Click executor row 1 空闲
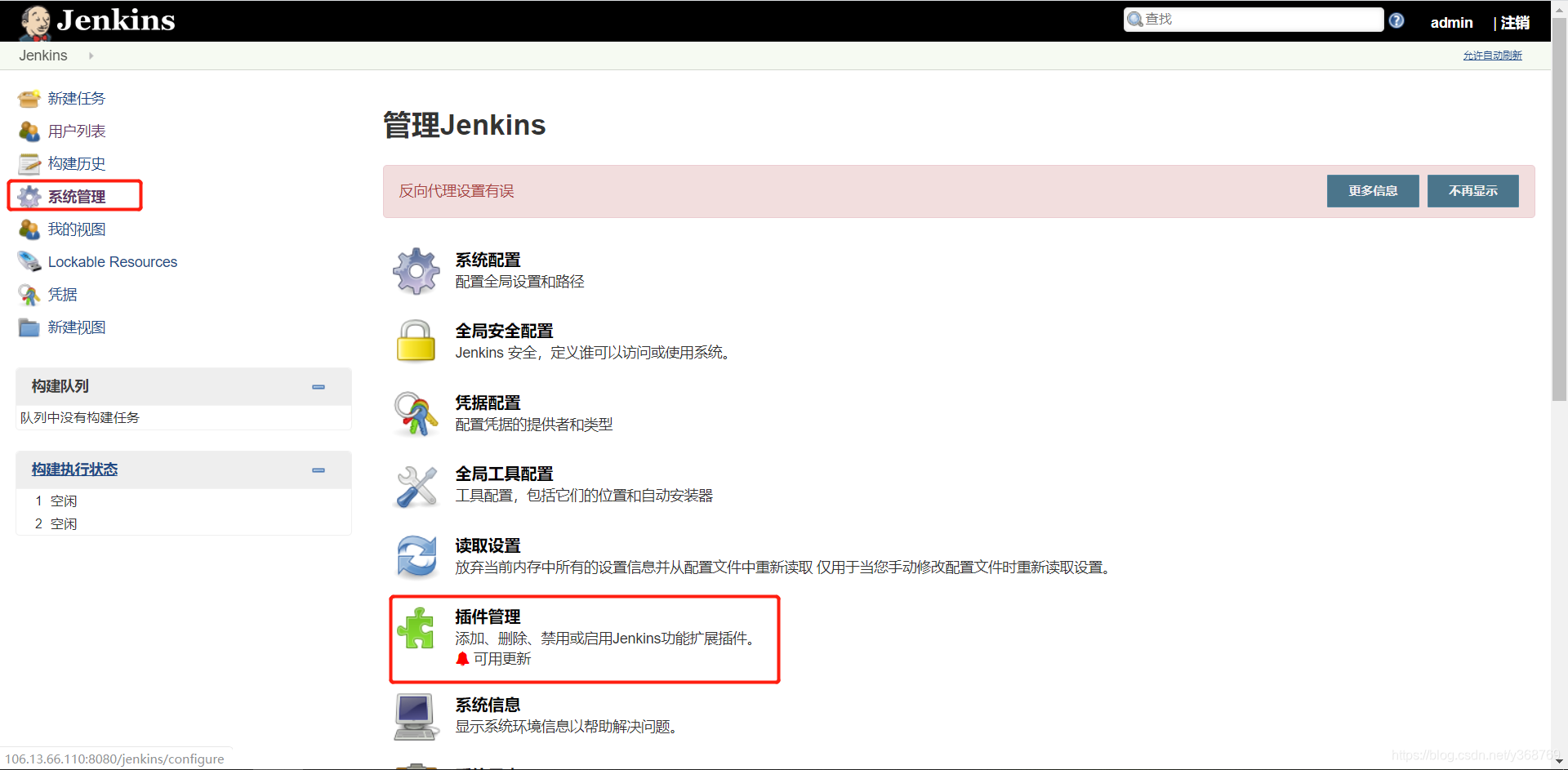1568x770 pixels. tap(184, 501)
